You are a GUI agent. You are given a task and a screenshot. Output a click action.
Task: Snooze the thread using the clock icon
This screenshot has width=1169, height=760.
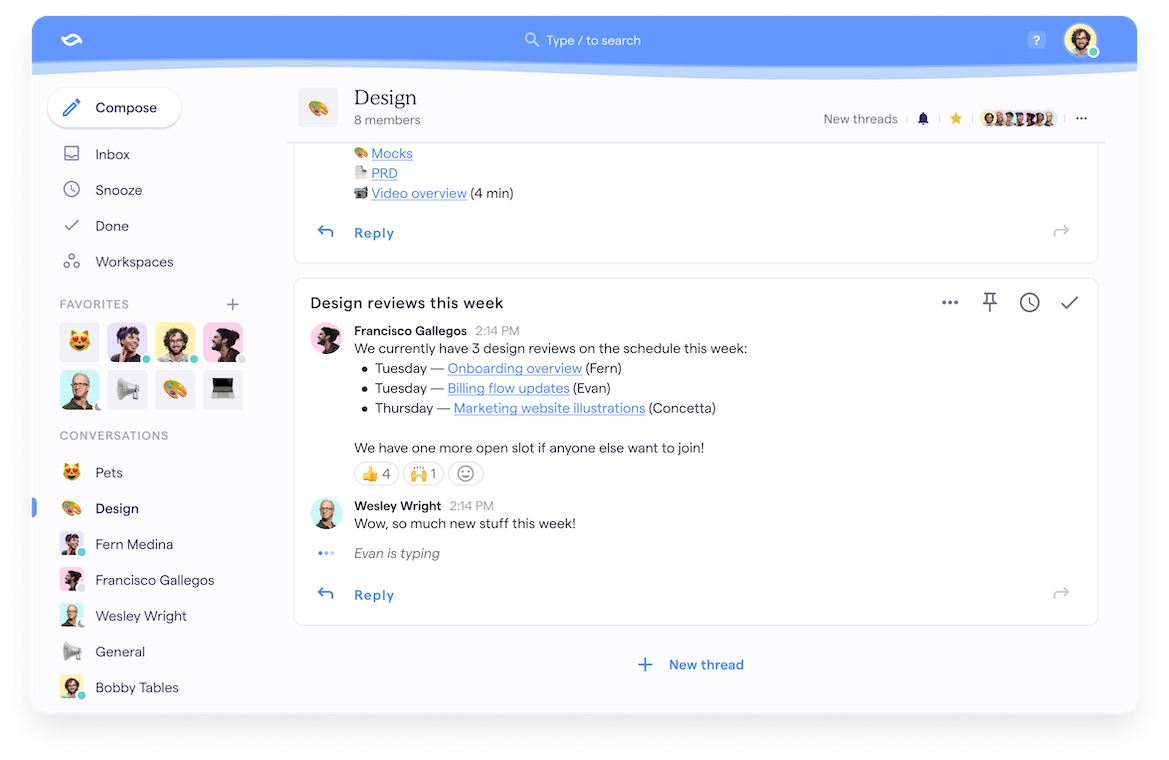(x=1029, y=302)
